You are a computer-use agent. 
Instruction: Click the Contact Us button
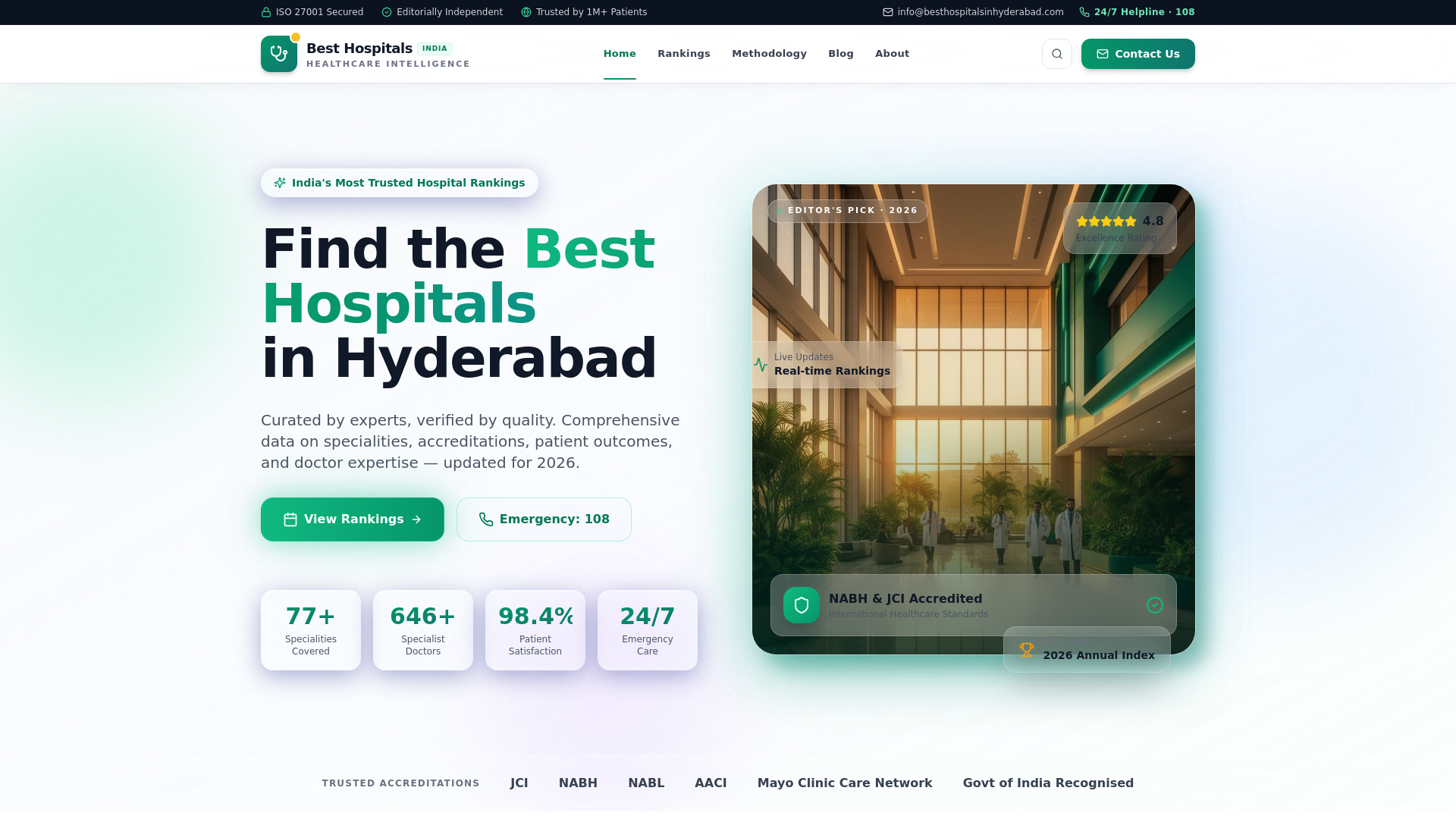[1138, 54]
